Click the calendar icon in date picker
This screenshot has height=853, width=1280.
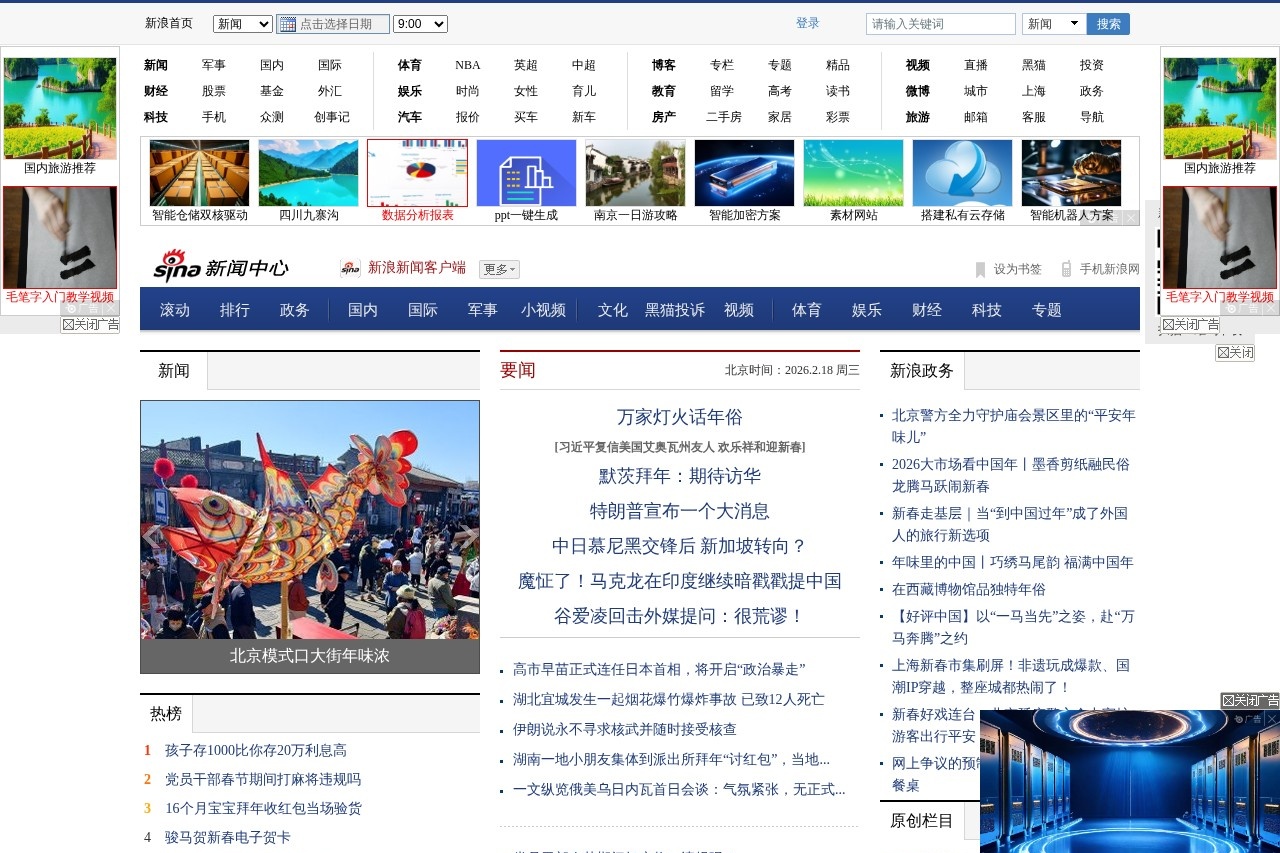click(288, 24)
